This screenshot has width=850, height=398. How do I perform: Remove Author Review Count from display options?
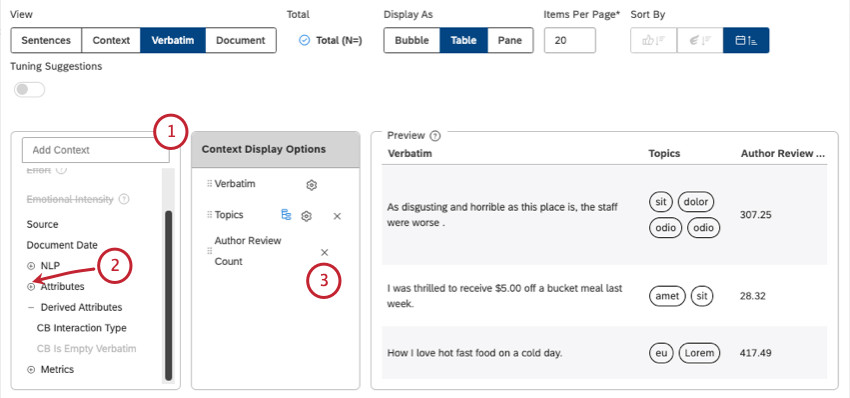pos(325,252)
